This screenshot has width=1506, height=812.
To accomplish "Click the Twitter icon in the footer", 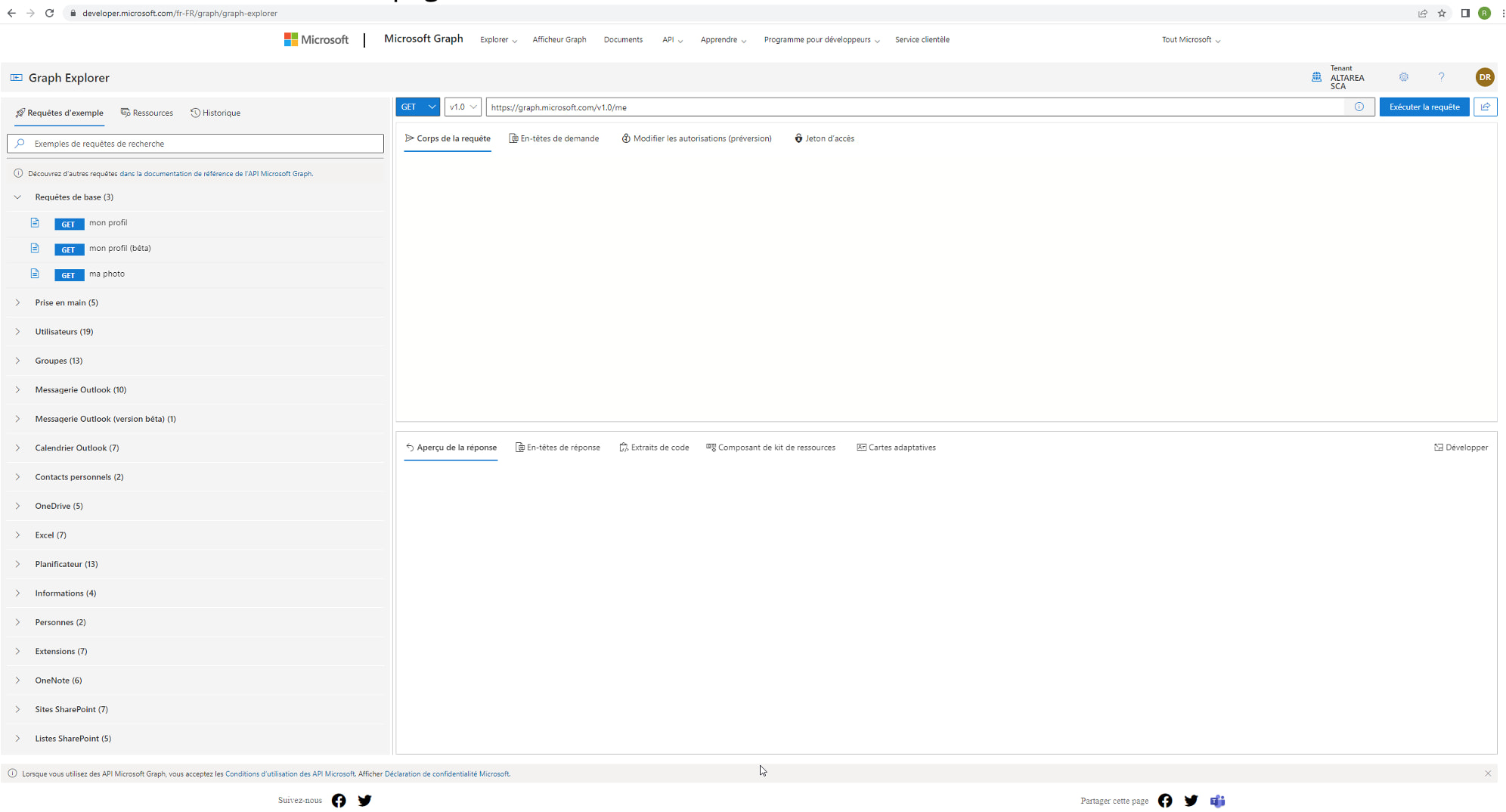I will 365,801.
